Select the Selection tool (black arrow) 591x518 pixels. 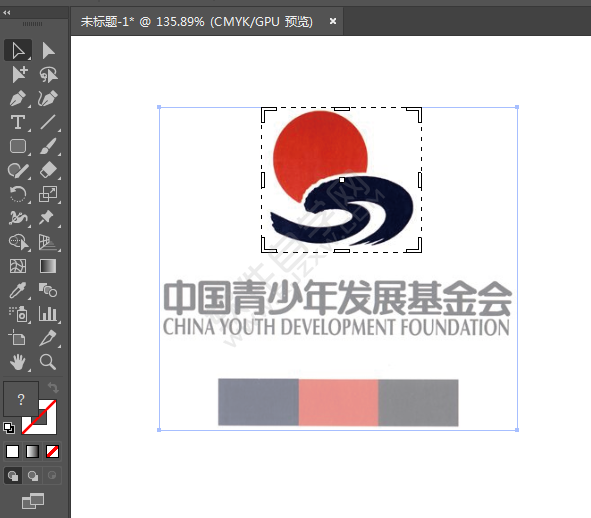[x=18, y=51]
